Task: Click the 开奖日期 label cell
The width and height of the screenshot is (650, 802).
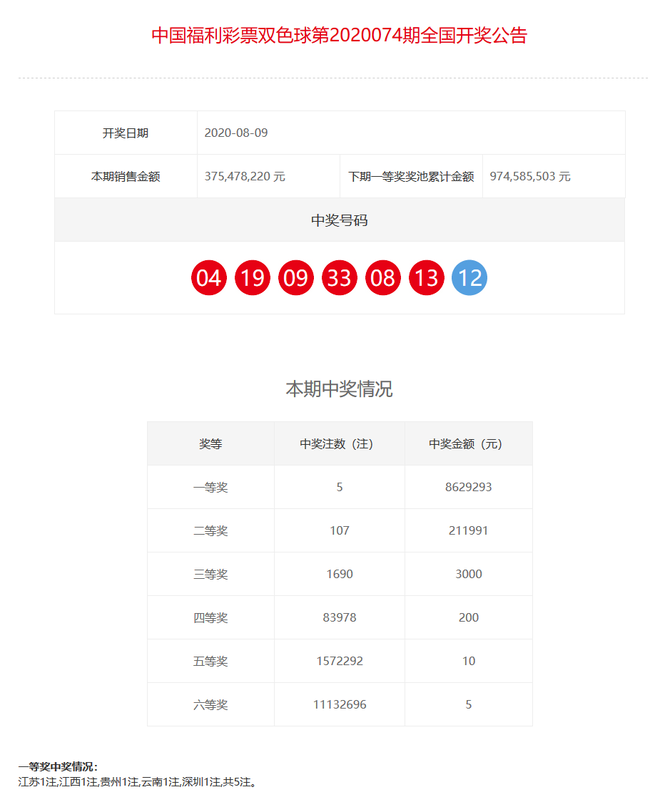Action: [x=126, y=133]
